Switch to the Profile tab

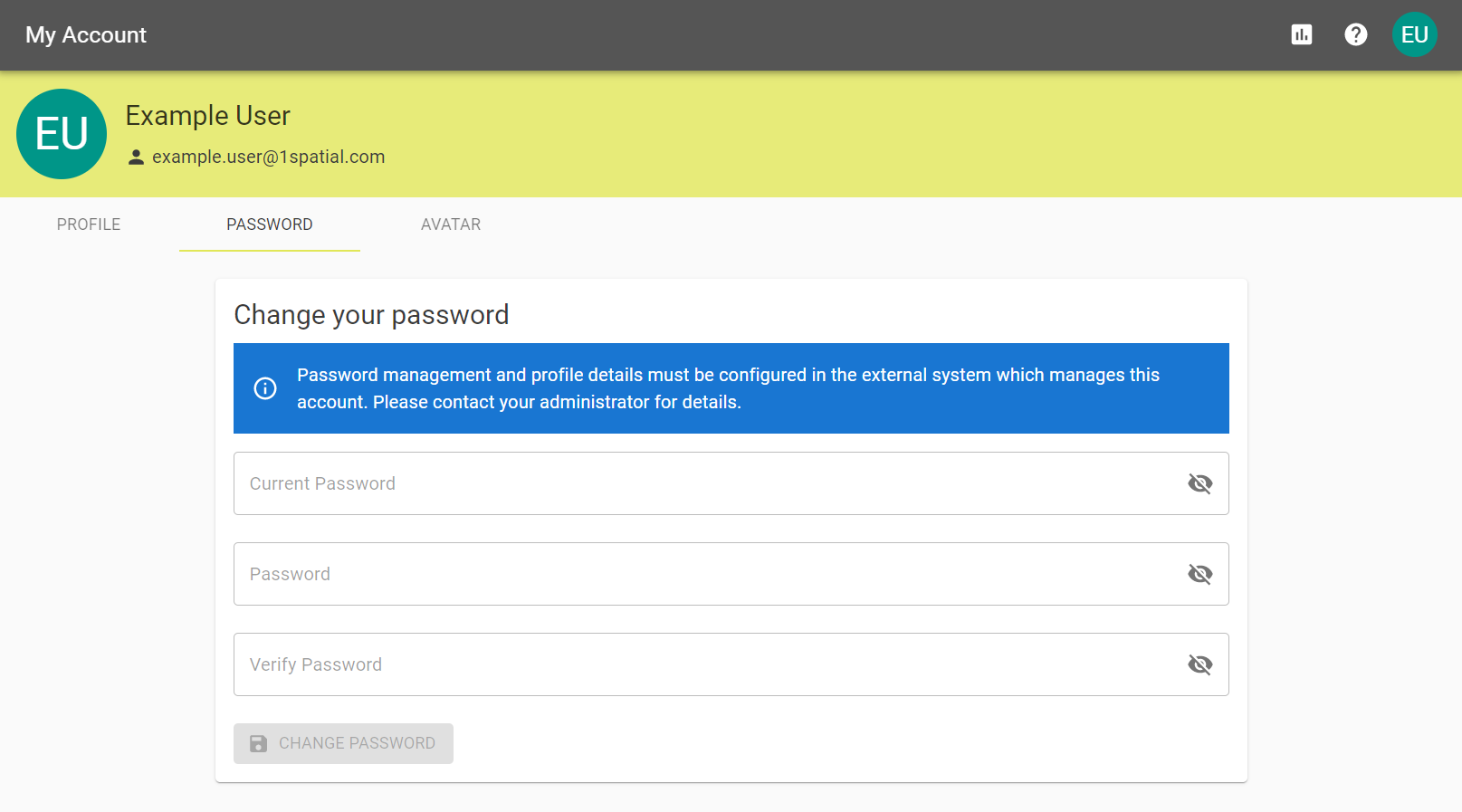pos(89,224)
